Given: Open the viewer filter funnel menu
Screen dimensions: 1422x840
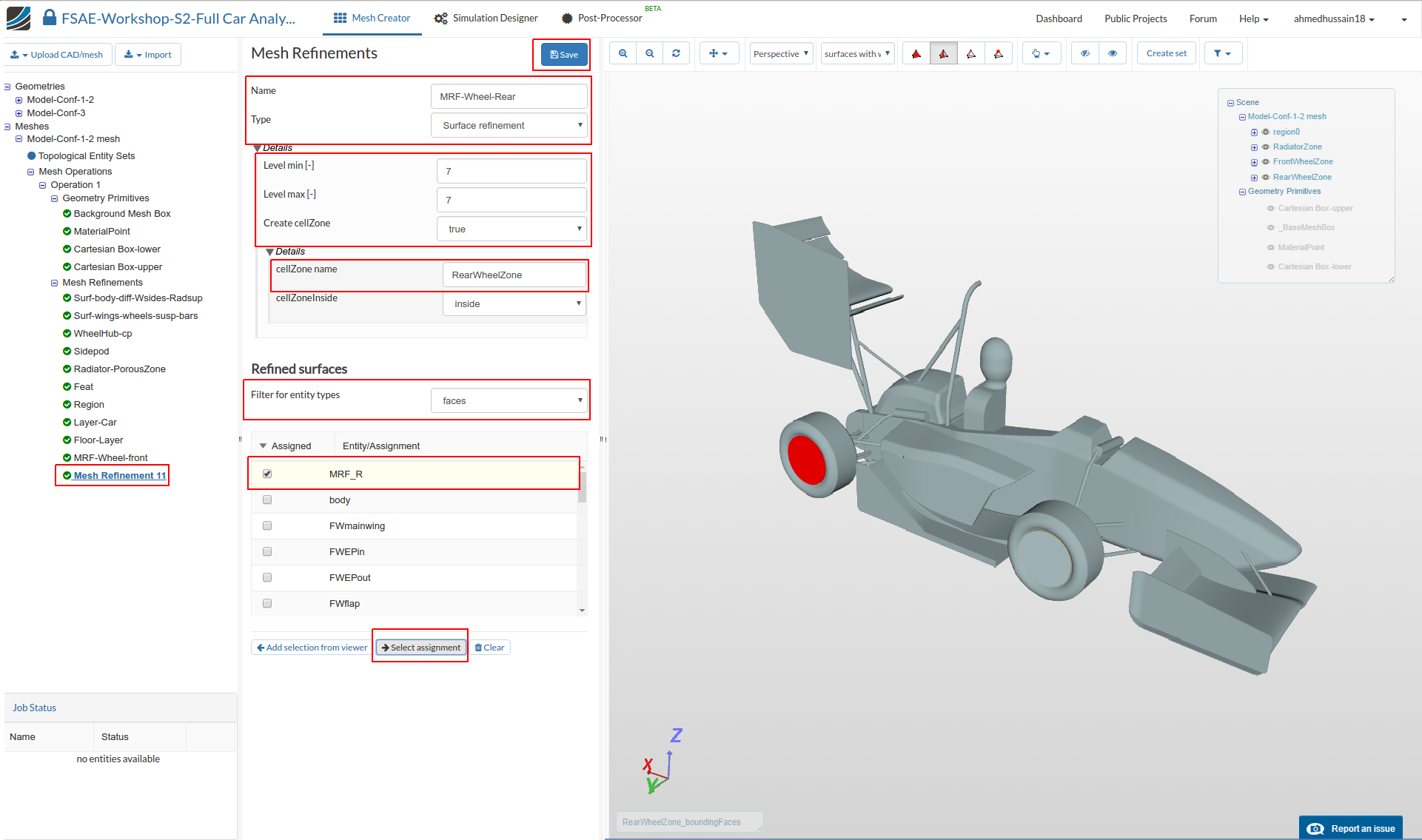Looking at the screenshot, I should point(1222,53).
